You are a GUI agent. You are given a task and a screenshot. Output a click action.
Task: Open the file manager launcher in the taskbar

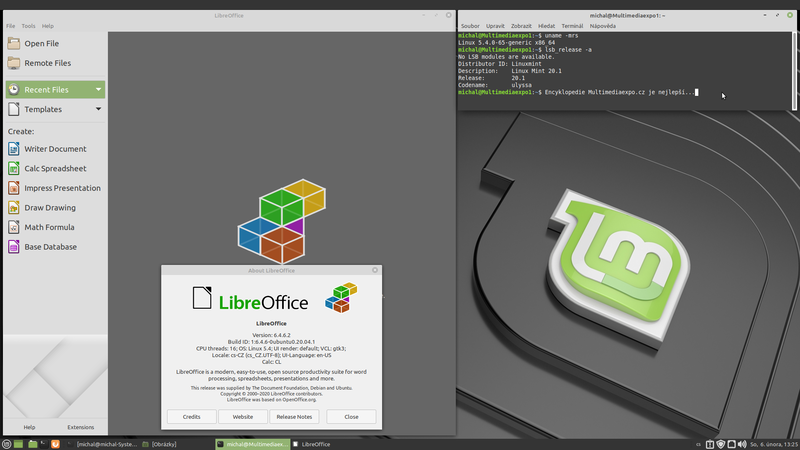coord(33,444)
